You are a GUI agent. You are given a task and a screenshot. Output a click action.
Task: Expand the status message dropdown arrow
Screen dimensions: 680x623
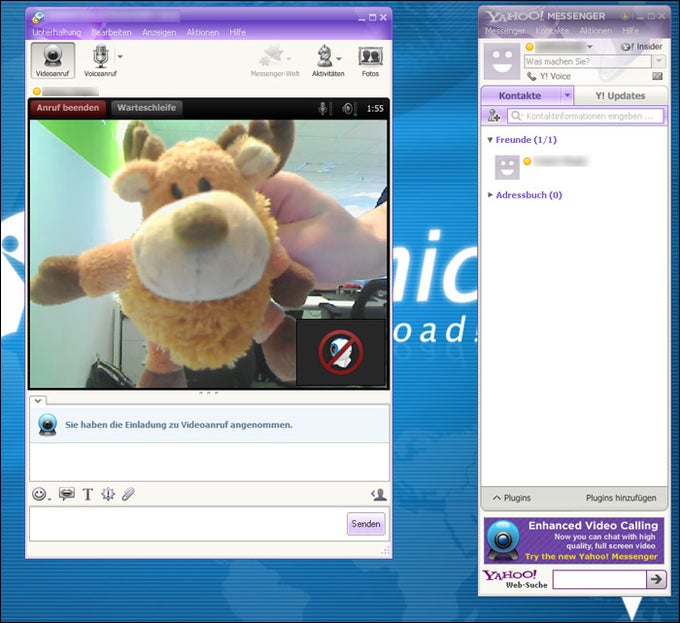pyautogui.click(x=659, y=62)
